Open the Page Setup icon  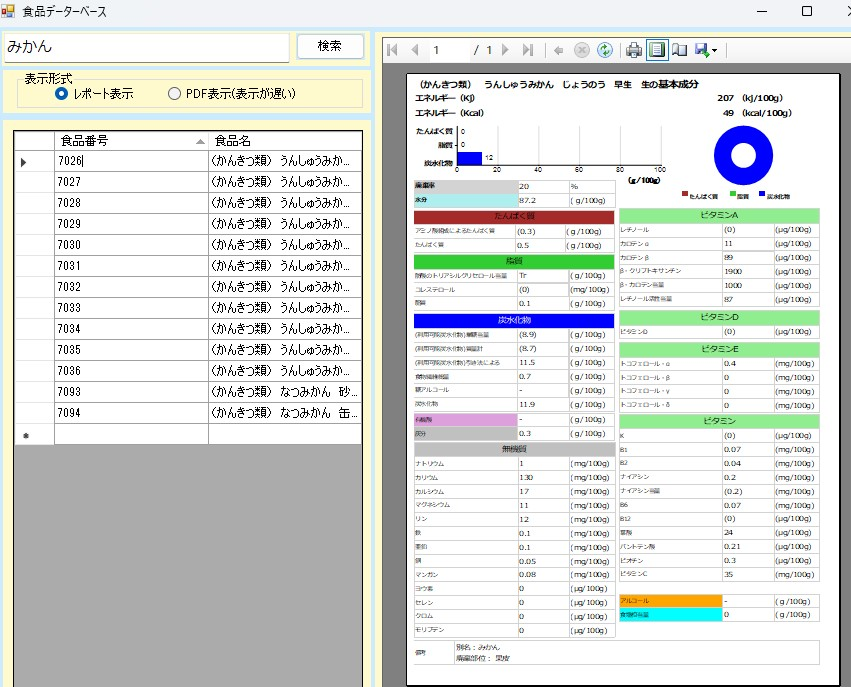pos(680,50)
